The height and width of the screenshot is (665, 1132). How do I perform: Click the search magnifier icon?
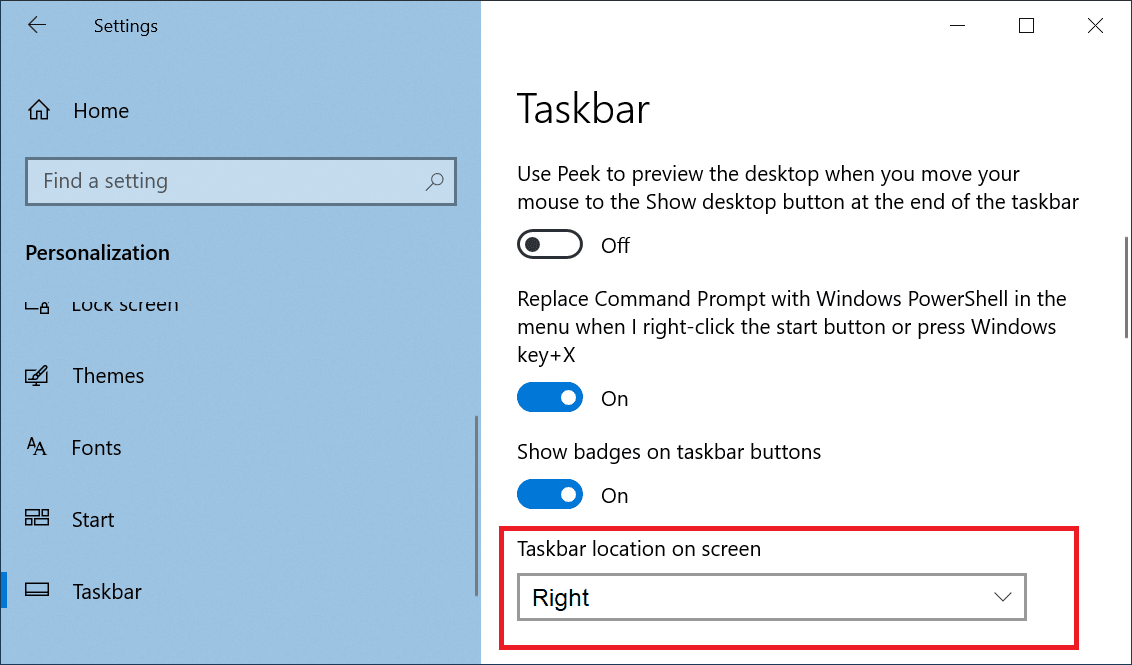[x=434, y=181]
